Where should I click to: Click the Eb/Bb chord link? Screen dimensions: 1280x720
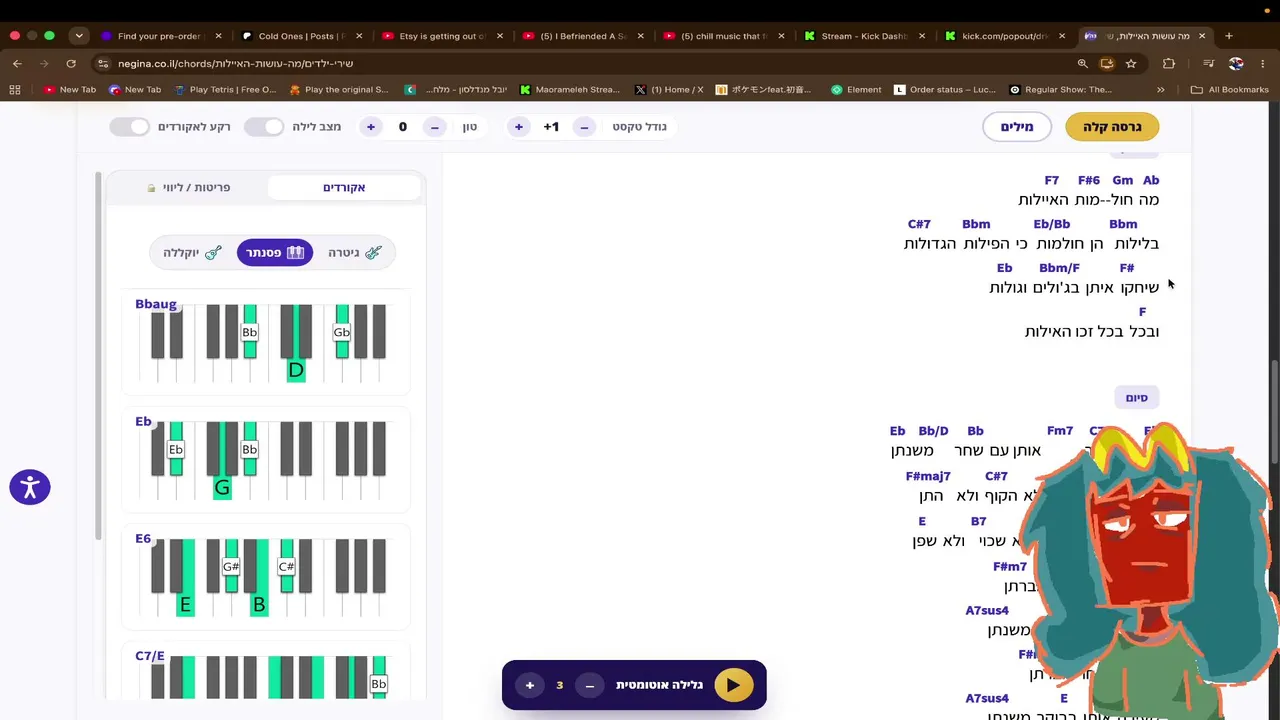click(x=1052, y=224)
